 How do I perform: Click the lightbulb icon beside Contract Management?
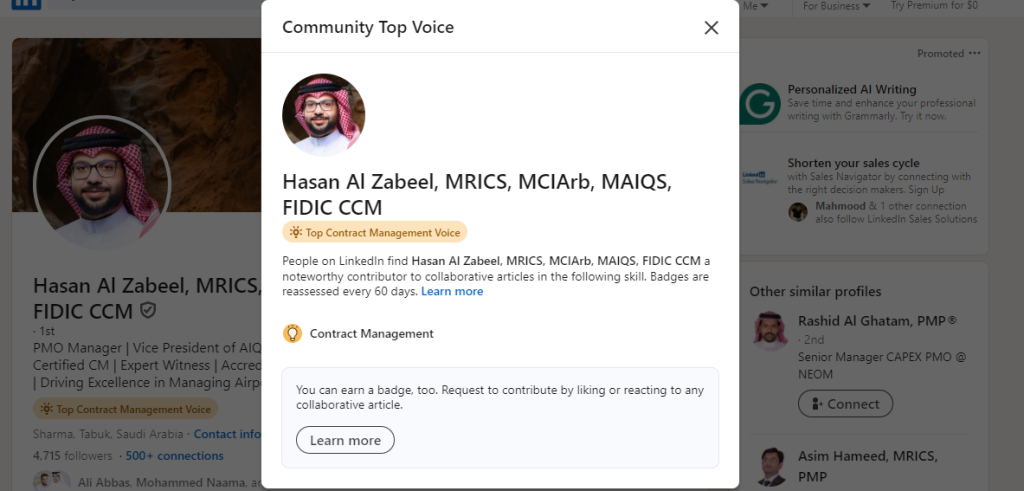click(x=293, y=334)
